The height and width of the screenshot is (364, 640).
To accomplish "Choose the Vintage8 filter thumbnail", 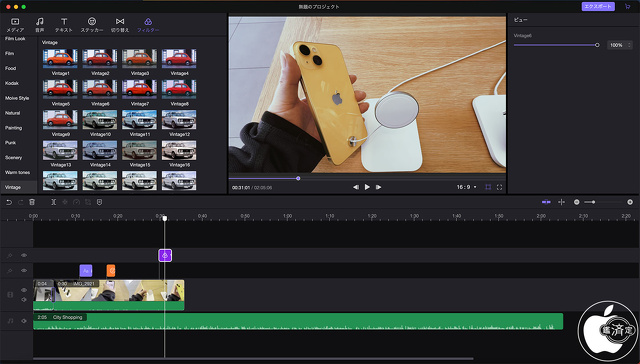I will pyautogui.click(x=179, y=89).
